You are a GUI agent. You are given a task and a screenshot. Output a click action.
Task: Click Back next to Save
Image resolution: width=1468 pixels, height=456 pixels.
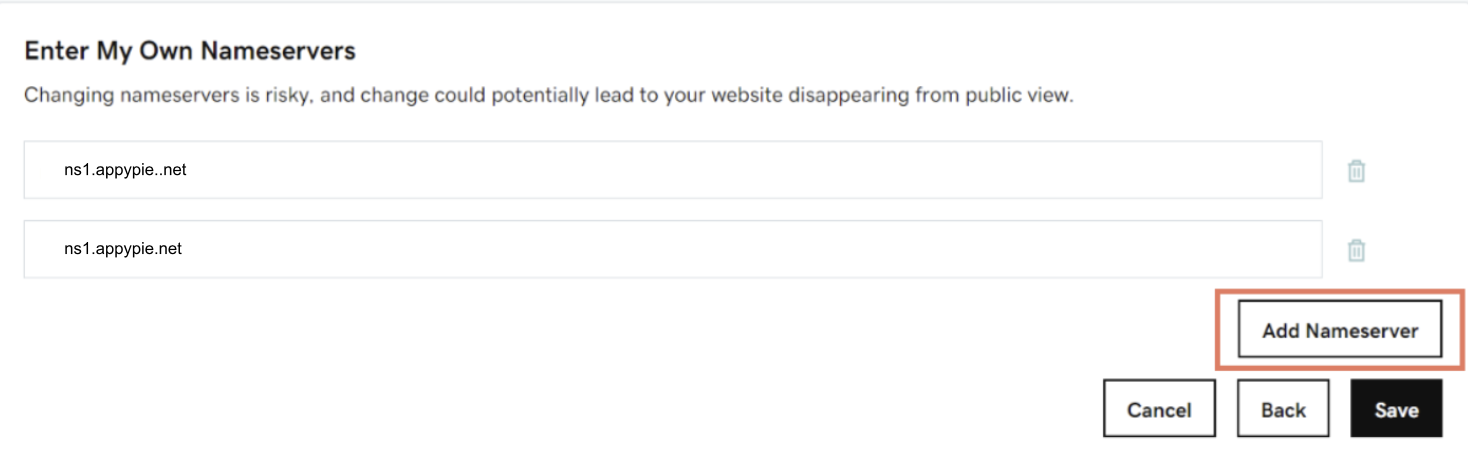click(x=1283, y=409)
